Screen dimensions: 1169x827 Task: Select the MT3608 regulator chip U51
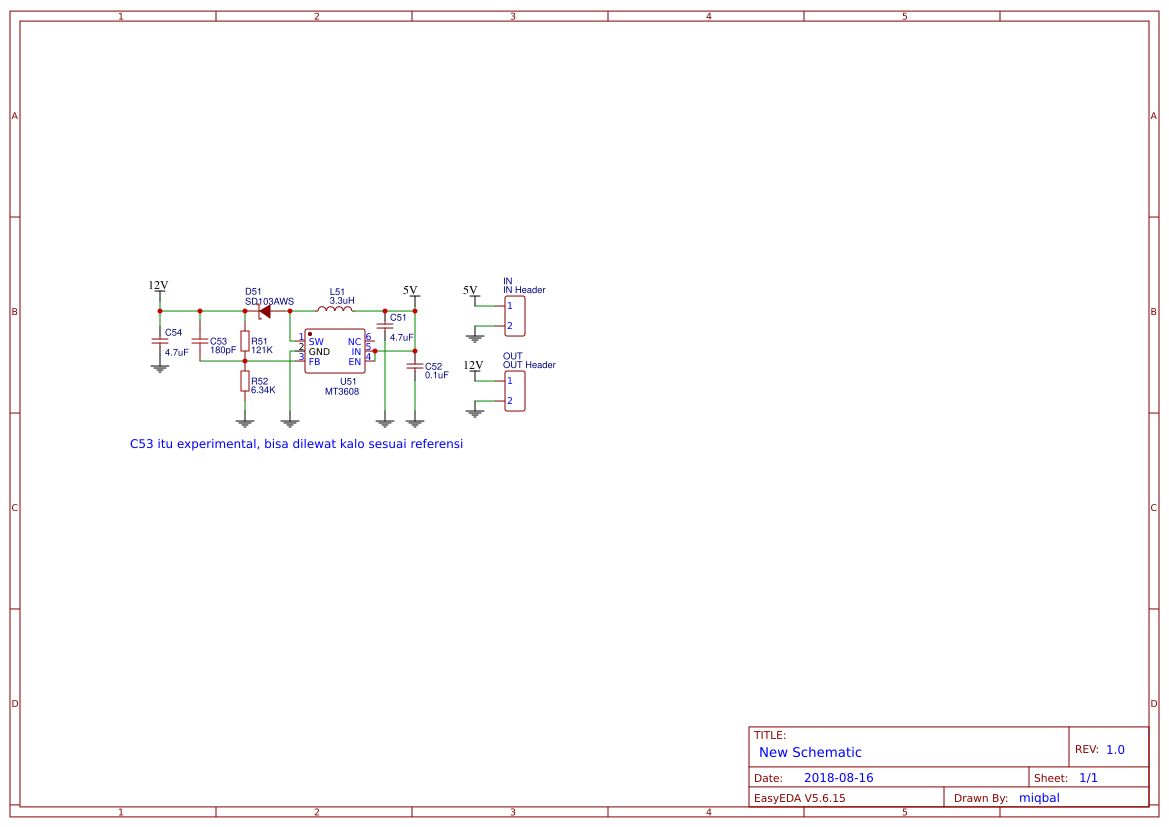[336, 351]
